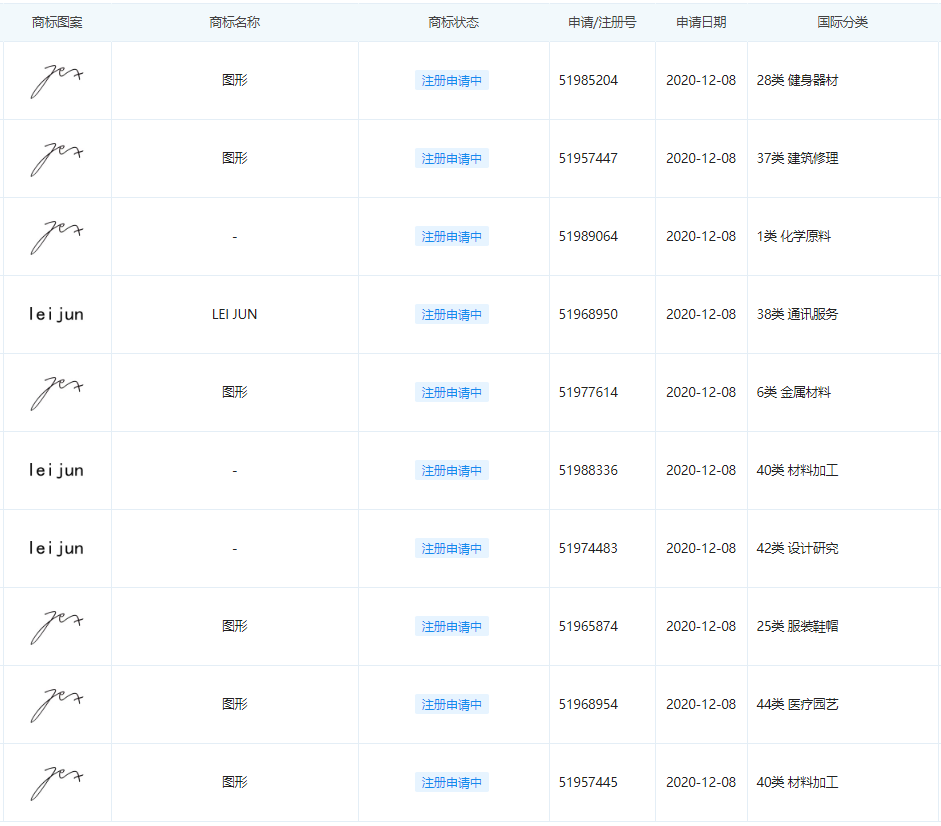Open signature thumbnail for trademark 51968954
The width and height of the screenshot is (941, 826).
[x=57, y=705]
